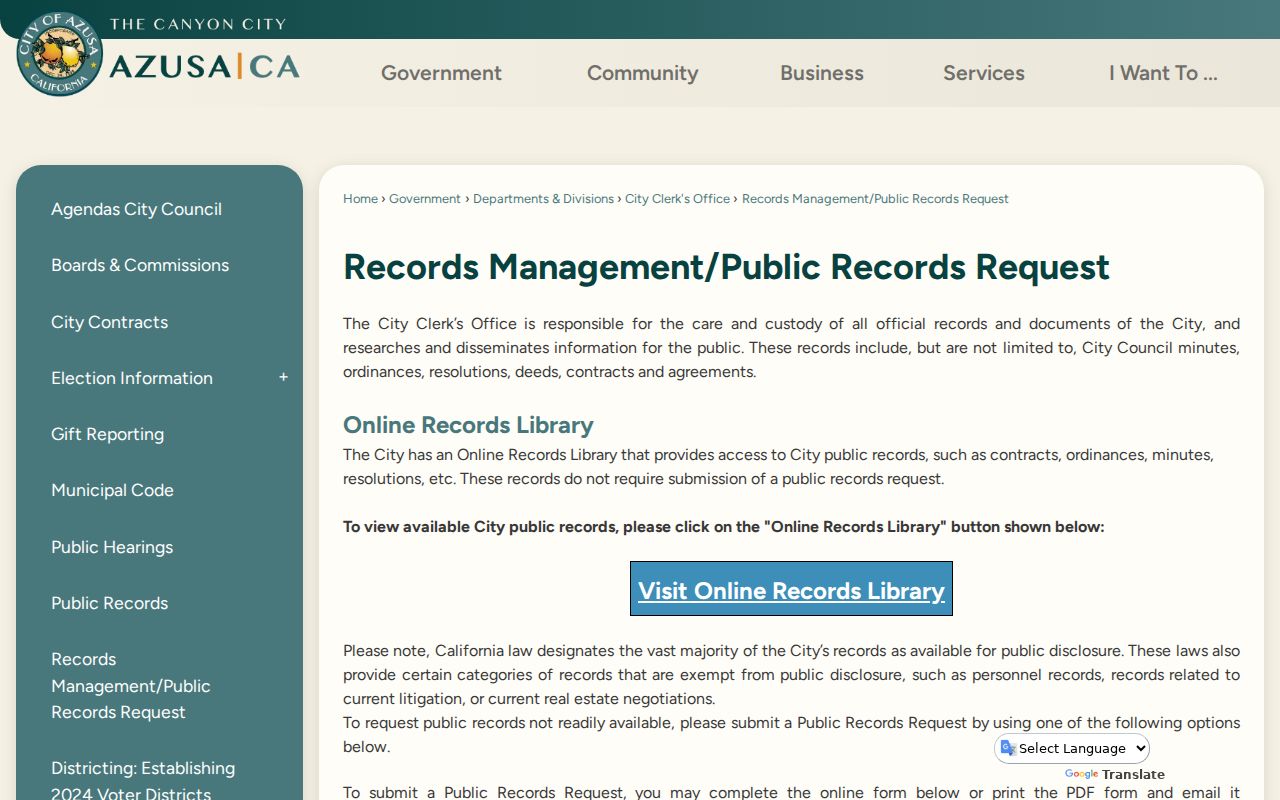Go to Agendas City Council page

[x=137, y=209]
